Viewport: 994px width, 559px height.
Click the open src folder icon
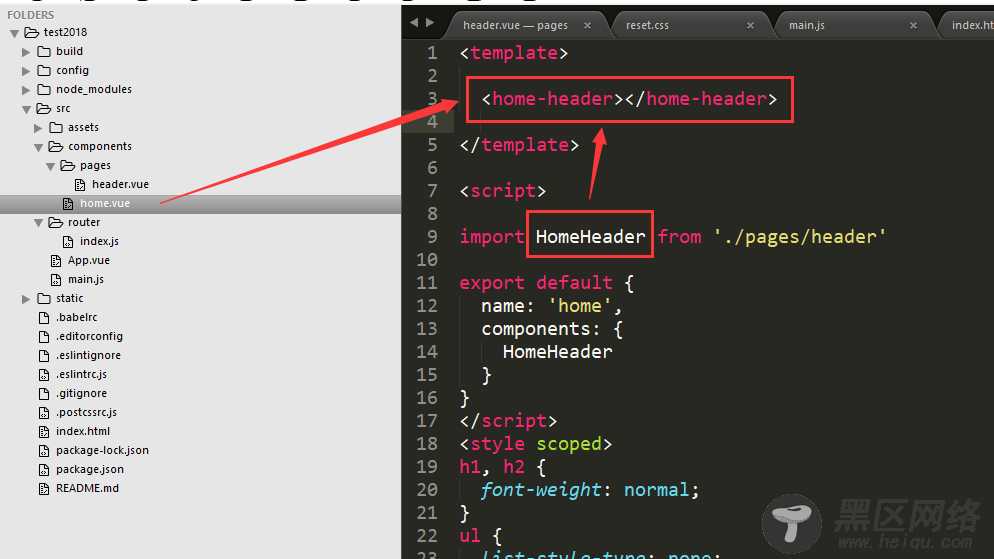pos(44,108)
